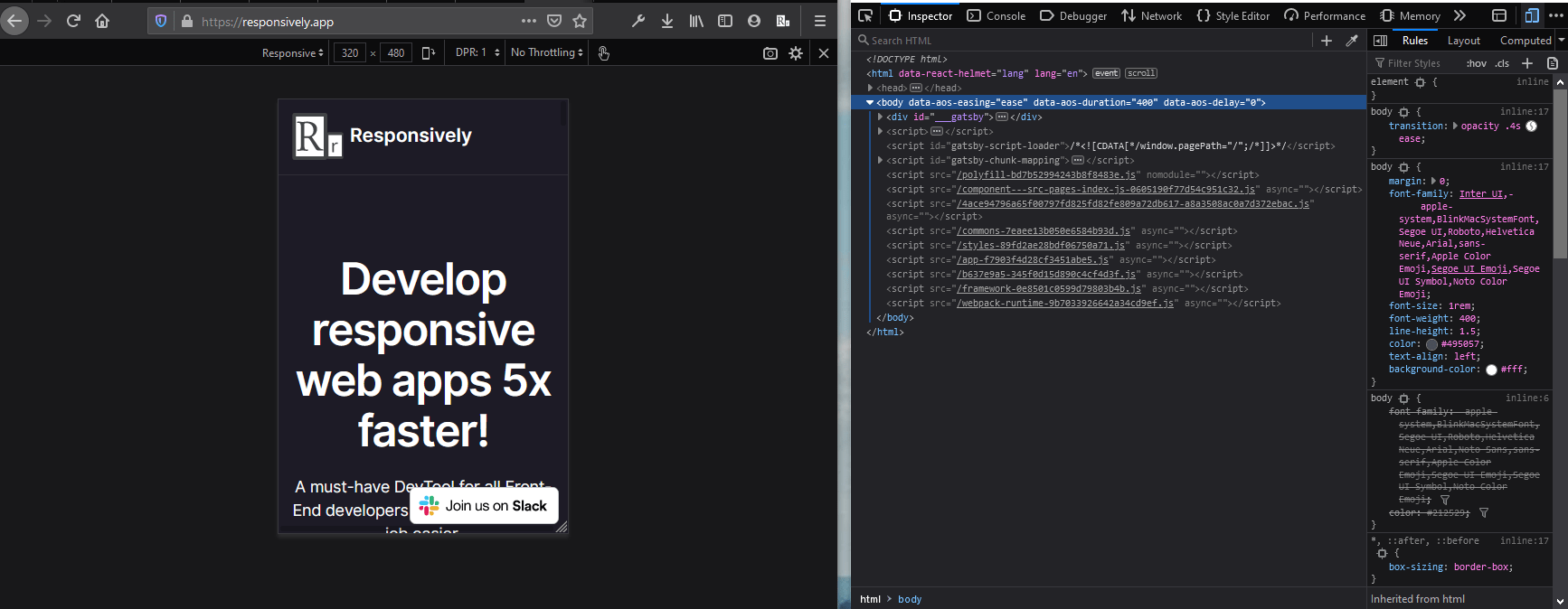Viewport: 1568px width, 609px height.
Task: Activate the element picker tool in DevTools
Action: pyautogui.click(x=865, y=15)
